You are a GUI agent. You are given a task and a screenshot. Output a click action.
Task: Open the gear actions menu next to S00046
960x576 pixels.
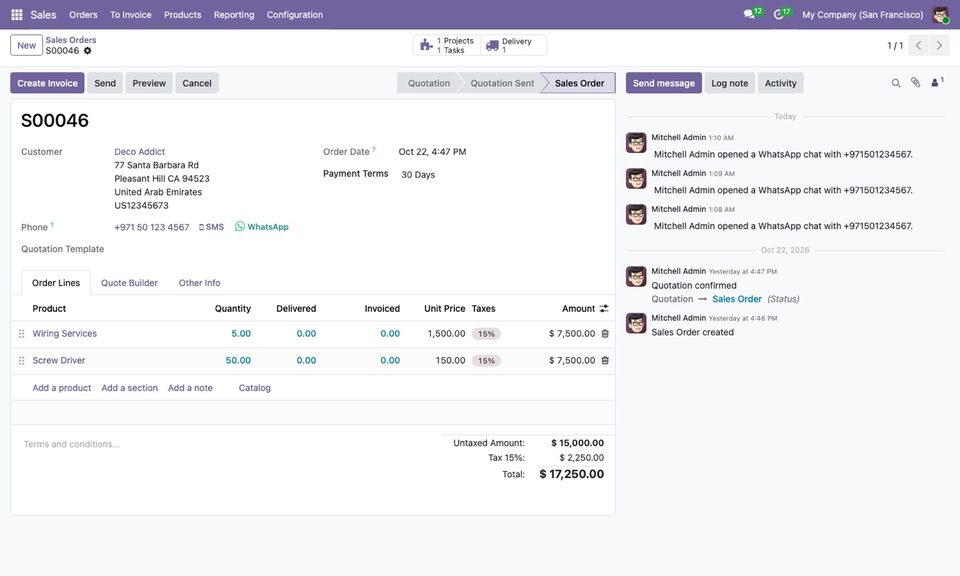point(88,51)
